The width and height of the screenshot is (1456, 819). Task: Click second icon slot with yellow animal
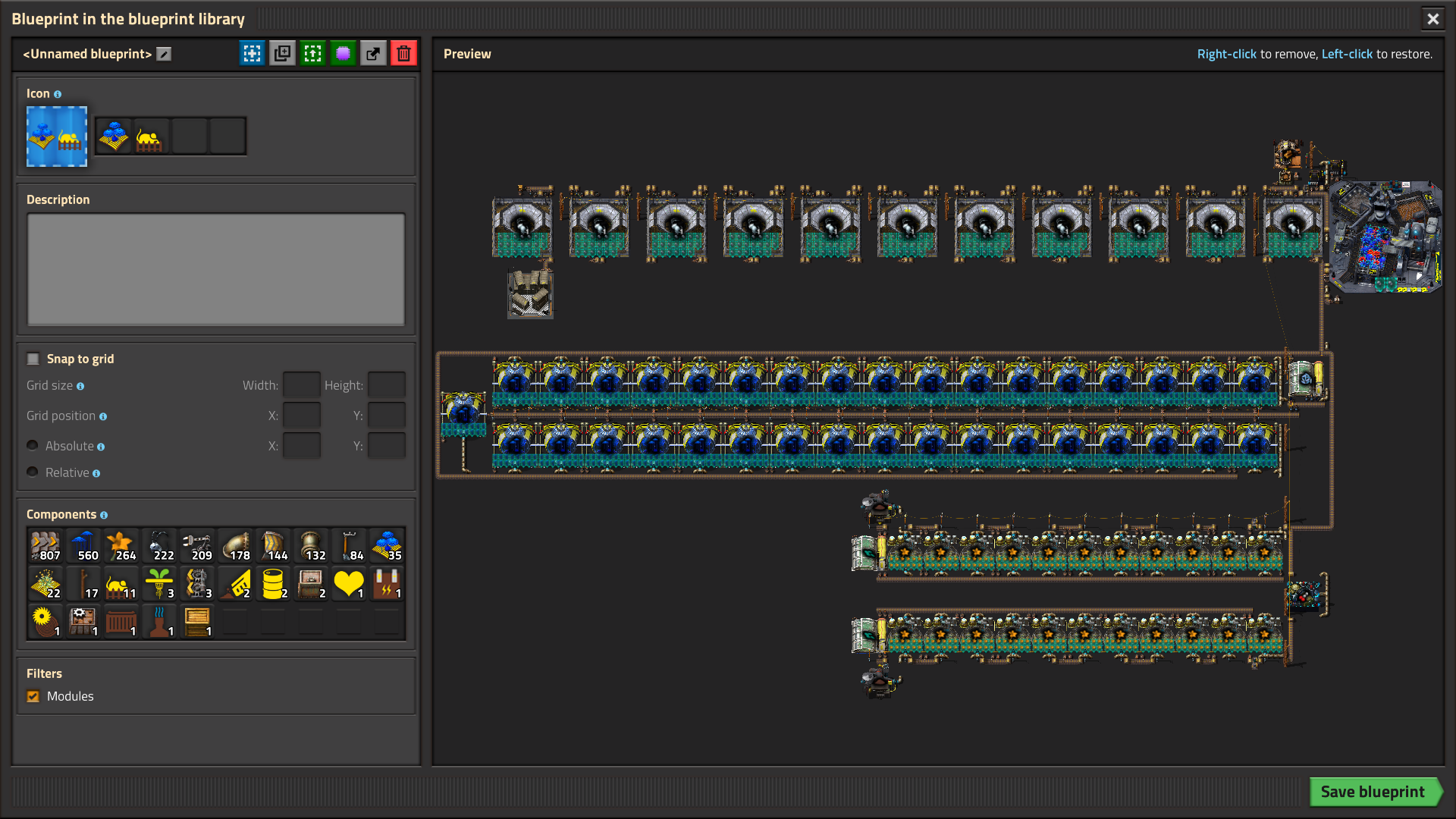point(152,136)
